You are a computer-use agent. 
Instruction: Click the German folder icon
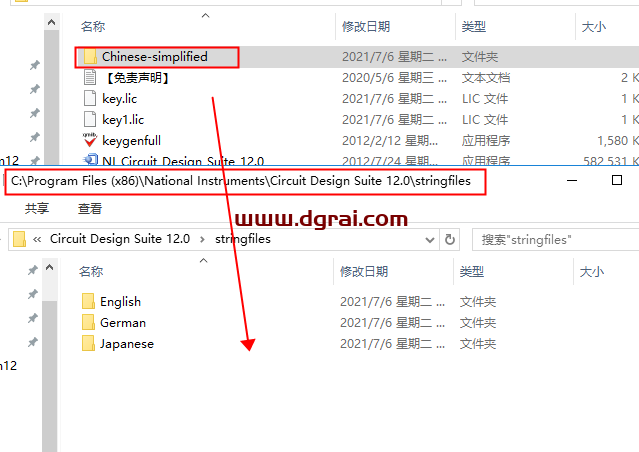88,323
